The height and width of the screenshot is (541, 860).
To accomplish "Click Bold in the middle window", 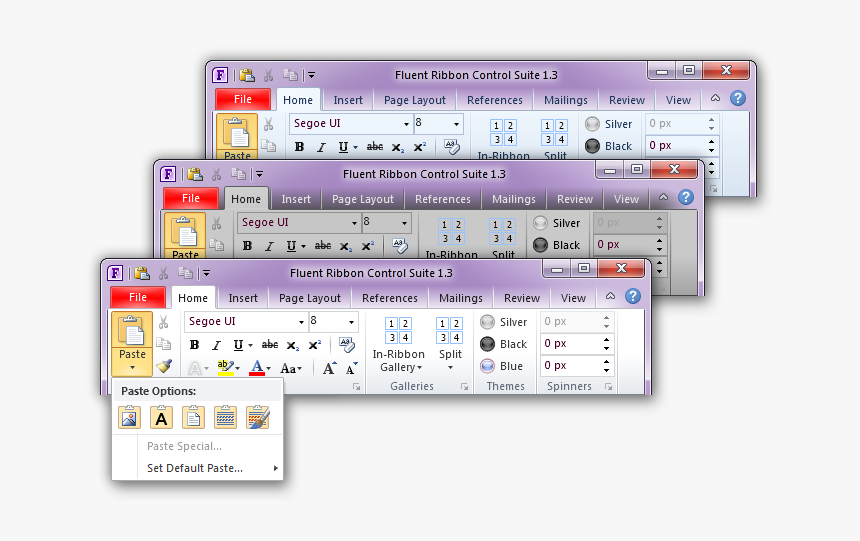I will pos(247,246).
